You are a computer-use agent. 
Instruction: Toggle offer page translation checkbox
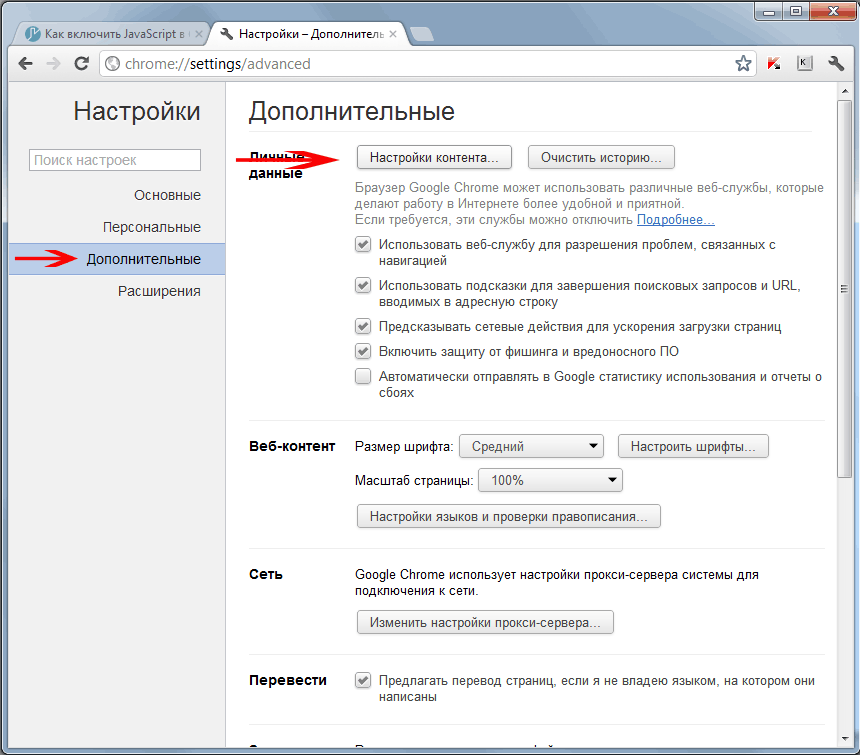(363, 681)
